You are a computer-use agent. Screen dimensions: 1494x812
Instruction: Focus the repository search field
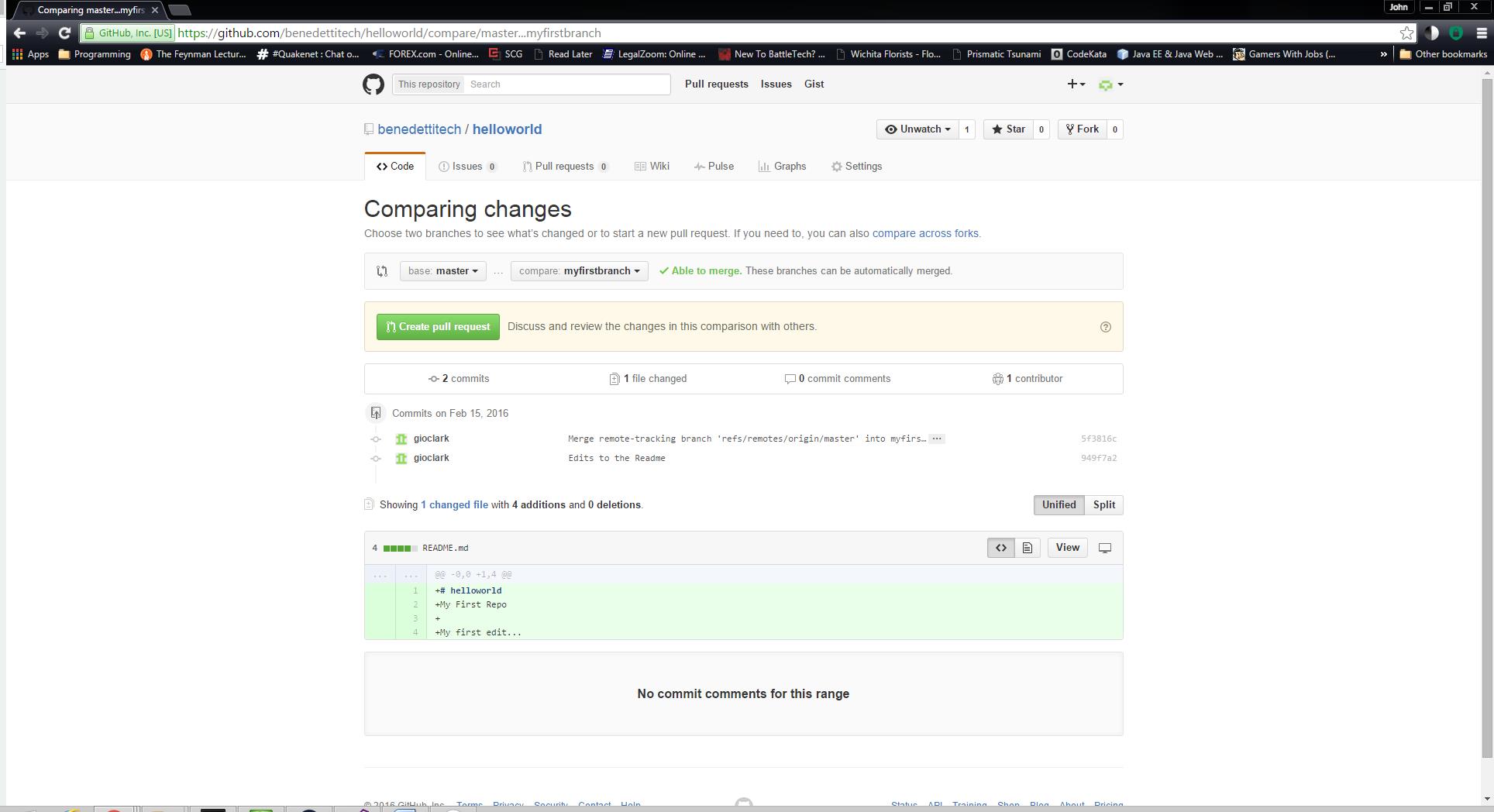568,84
